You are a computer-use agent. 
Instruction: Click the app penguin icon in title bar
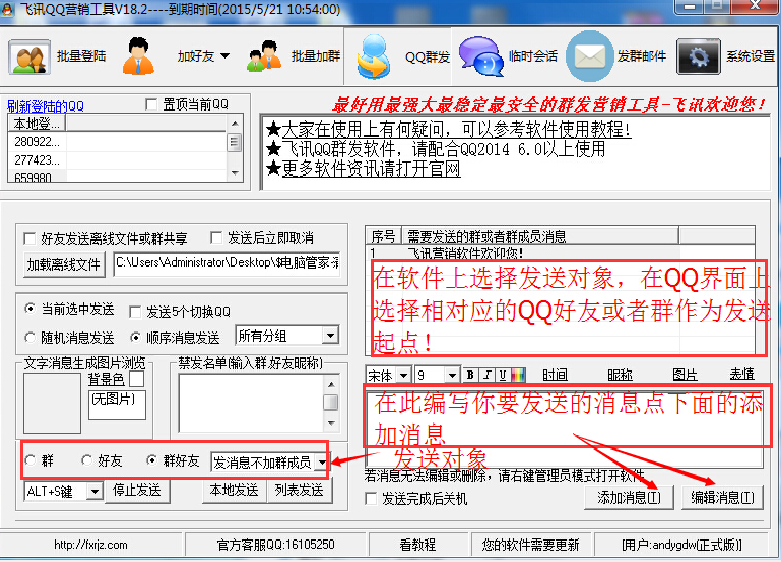point(7,9)
